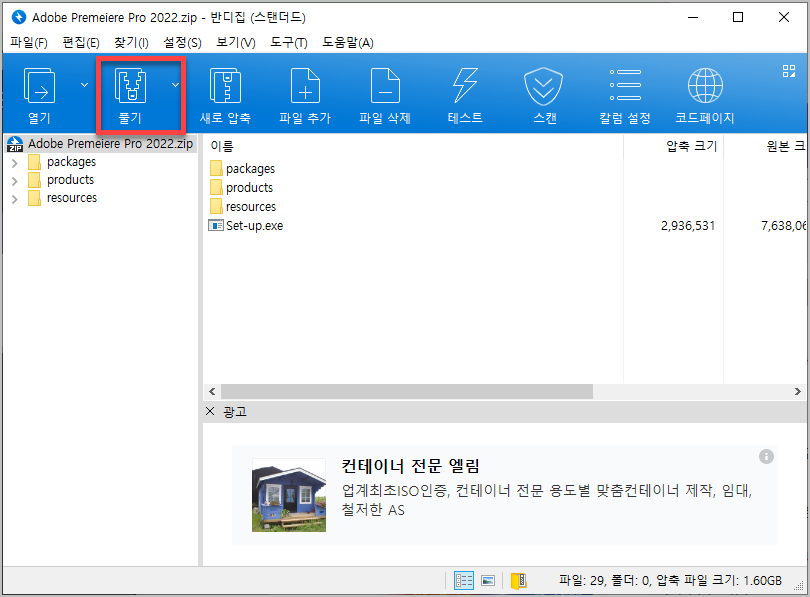Switch to details view in status bar

[x=463, y=580]
